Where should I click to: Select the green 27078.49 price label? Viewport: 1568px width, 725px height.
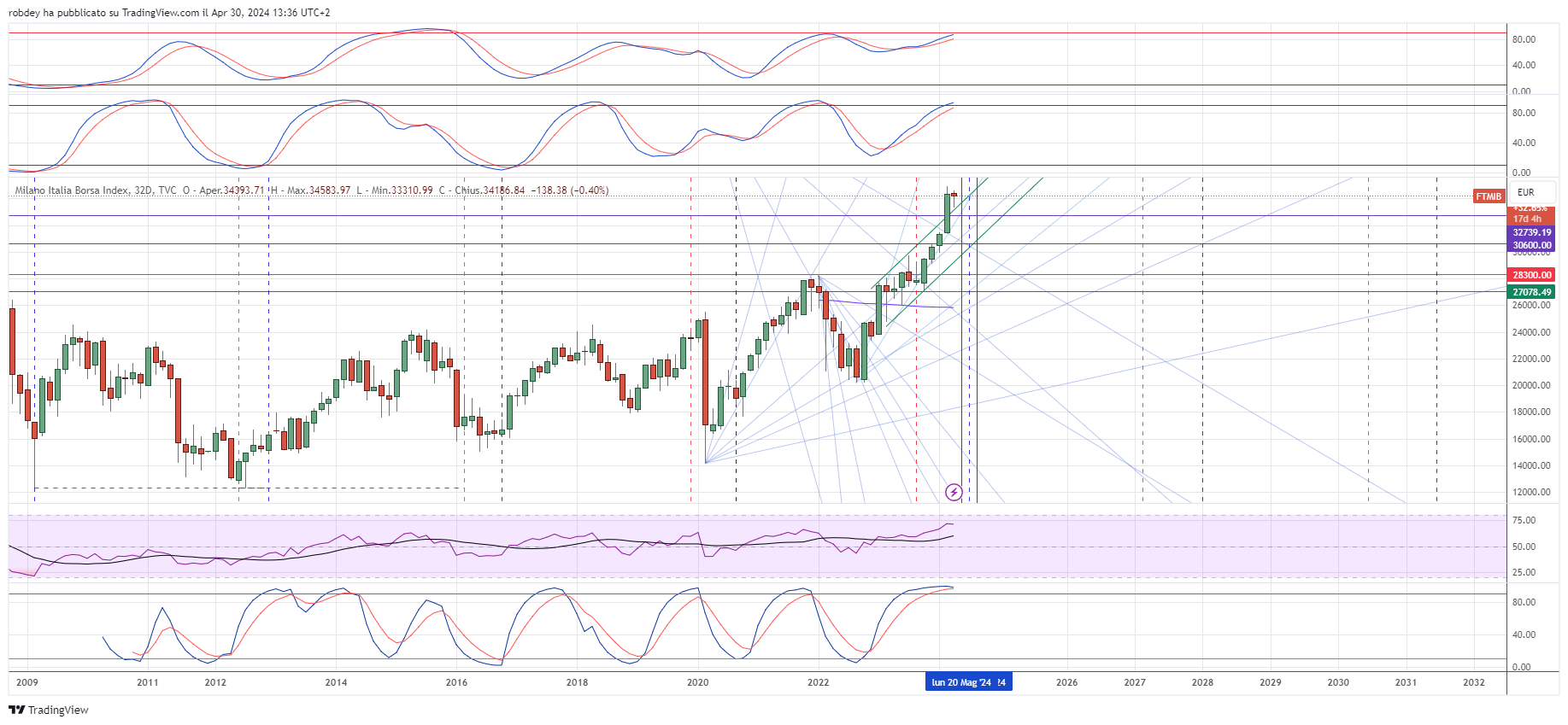[x=1532, y=292]
